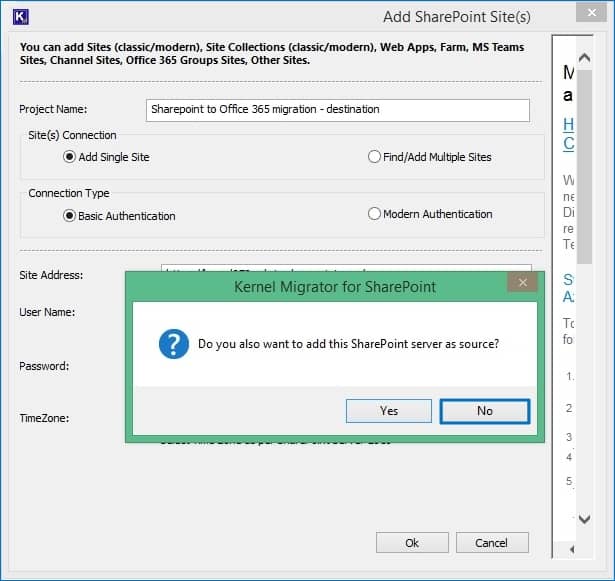
Task: Click the help panel scroll down arrow
Action: (x=584, y=519)
